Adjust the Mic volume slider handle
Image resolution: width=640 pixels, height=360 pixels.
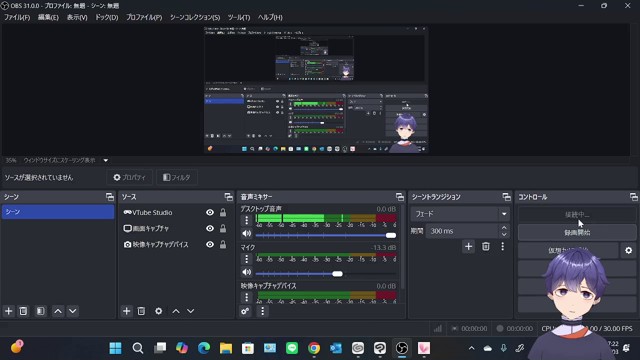(338, 273)
